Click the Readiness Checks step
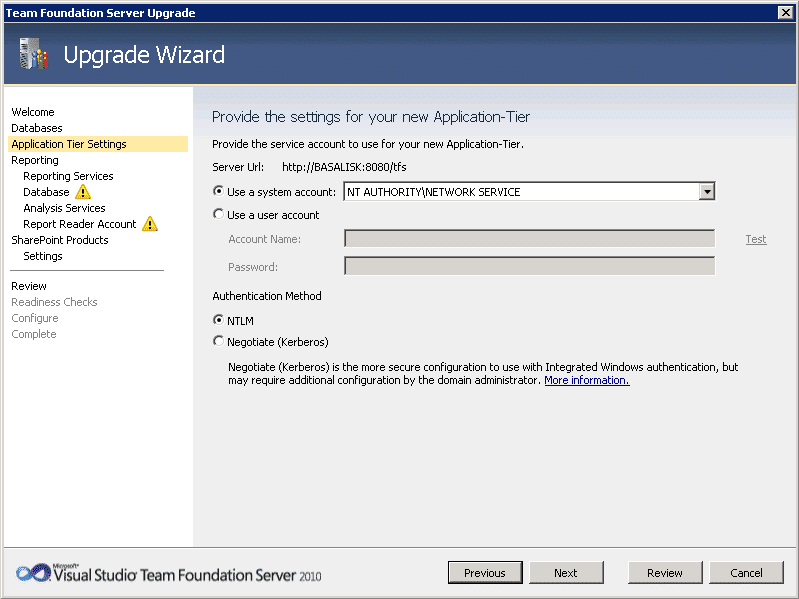The image size is (799, 599). [54, 302]
